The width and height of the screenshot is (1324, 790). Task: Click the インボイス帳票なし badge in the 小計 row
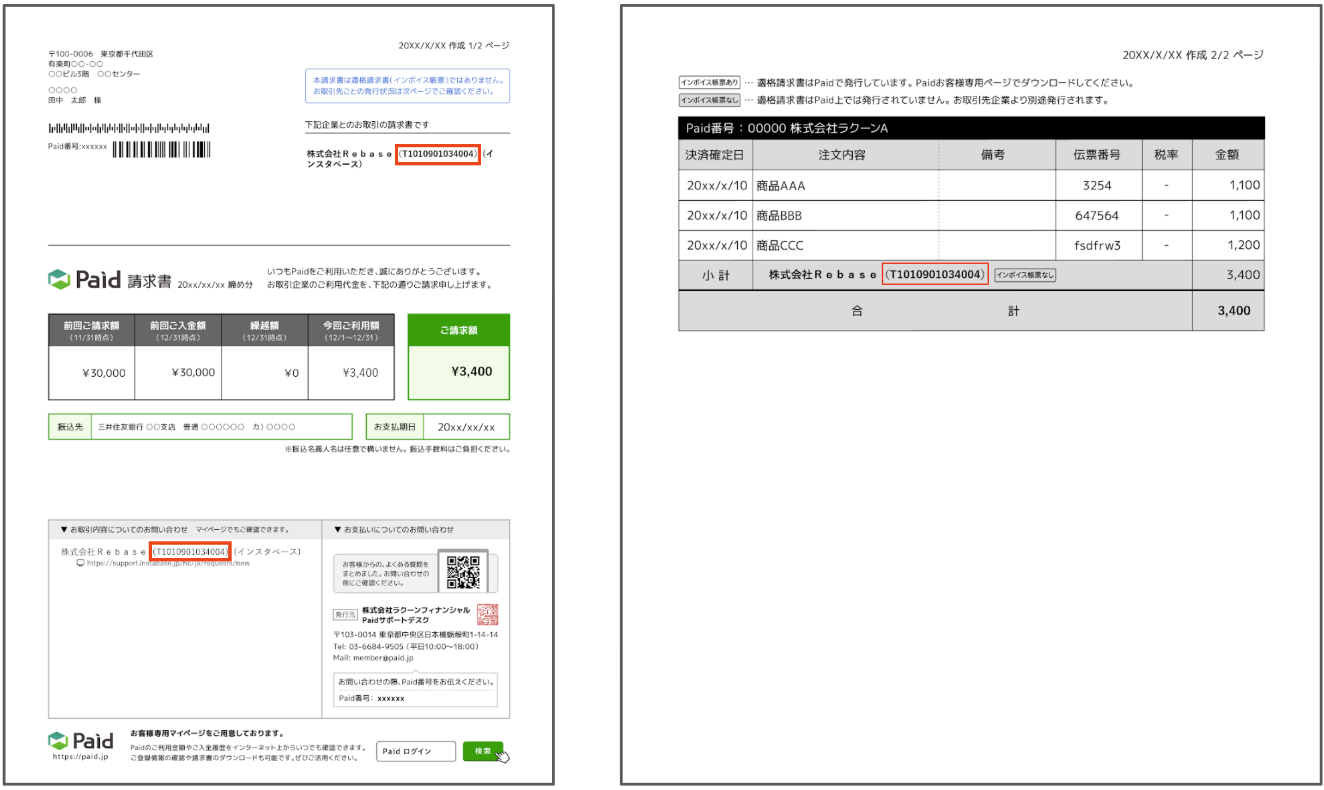click(x=1025, y=274)
